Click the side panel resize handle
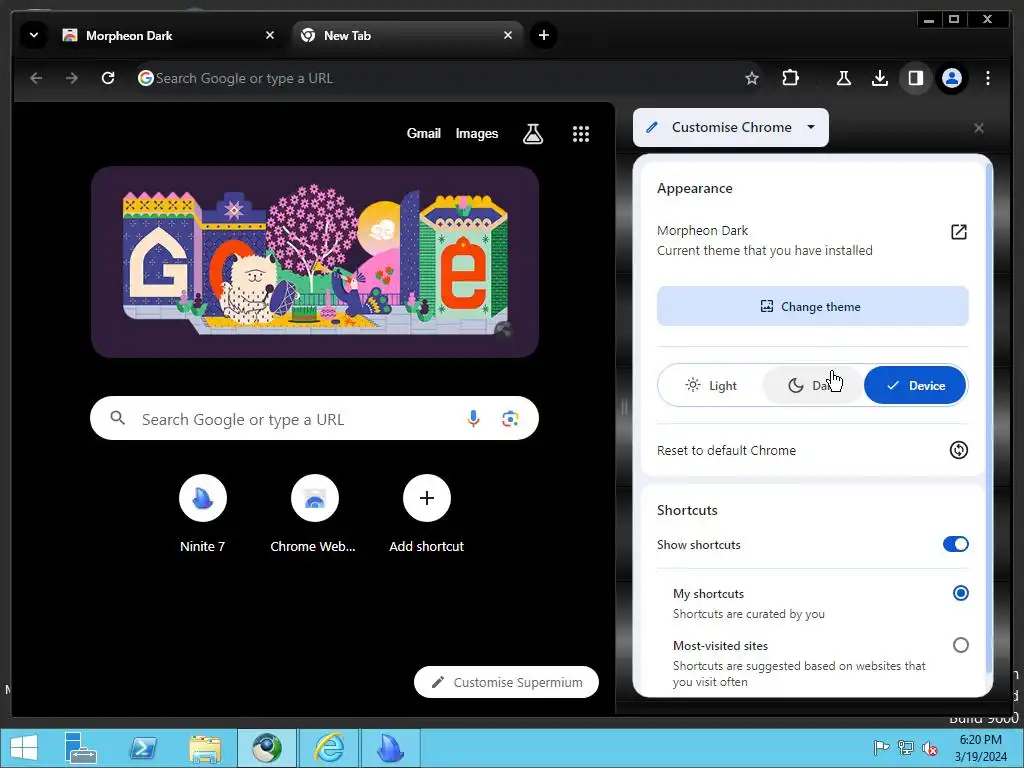The height and width of the screenshot is (768, 1024). point(624,408)
